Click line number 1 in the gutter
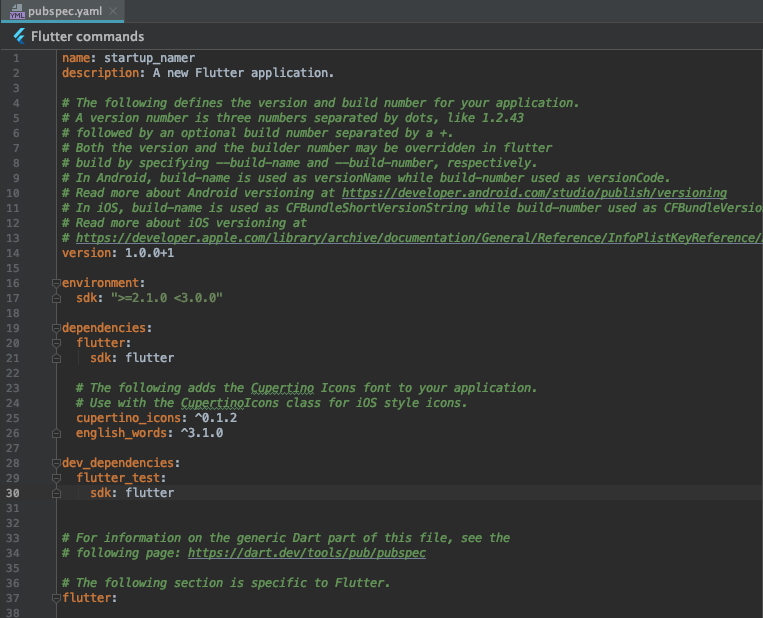 point(16,58)
